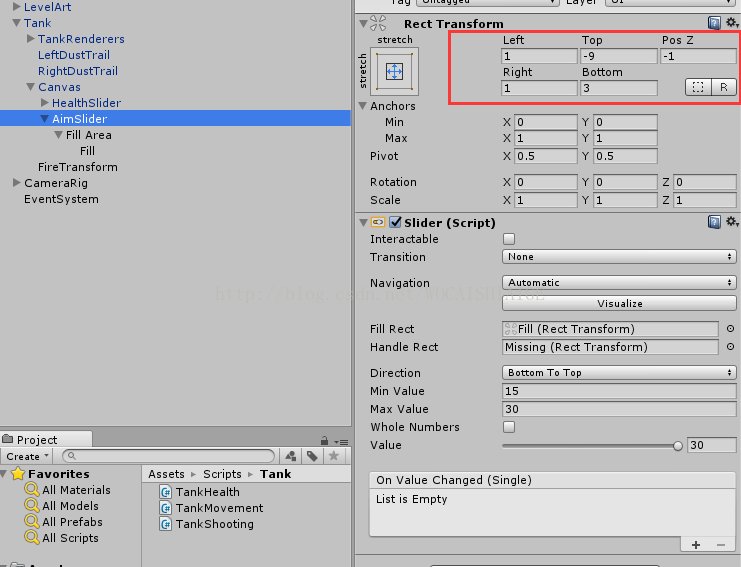Click the Top offset field
Image resolution: width=741 pixels, height=567 pixels.
click(x=619, y=56)
